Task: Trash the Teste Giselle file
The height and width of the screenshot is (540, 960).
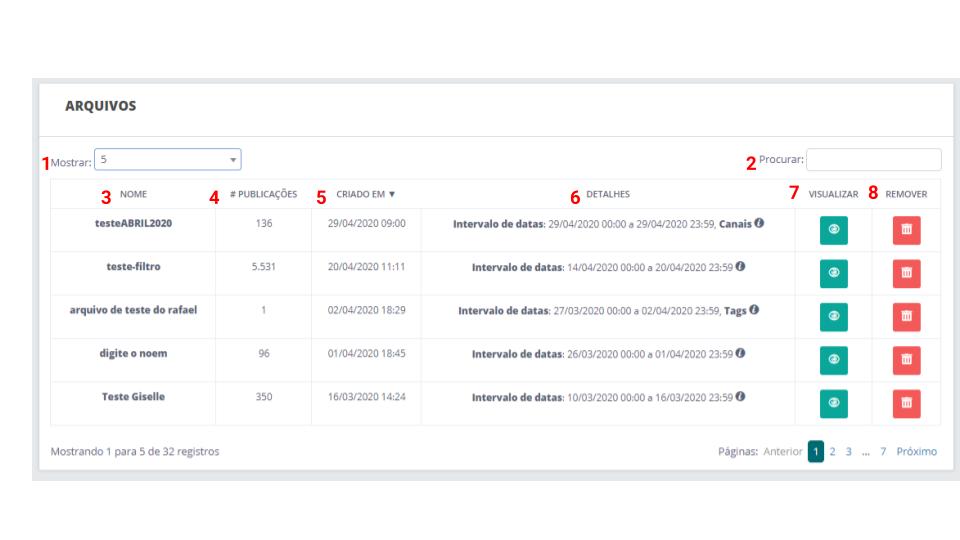Action: pos(906,402)
